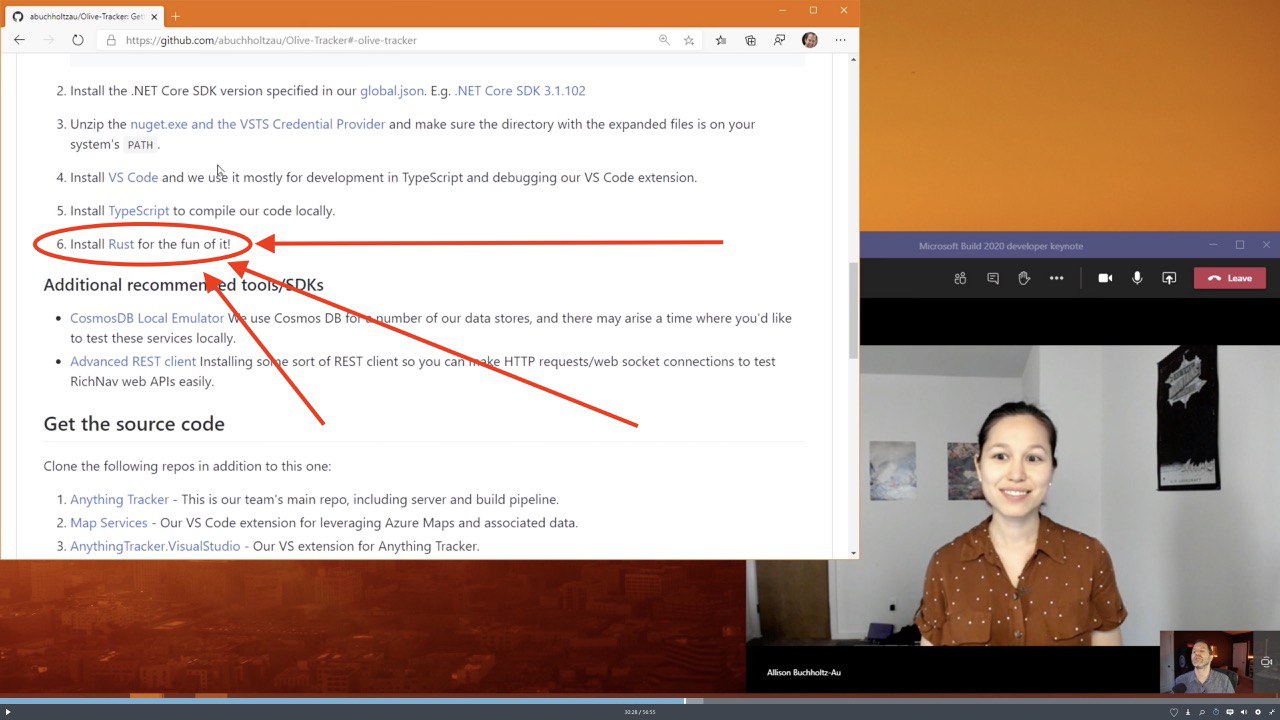Open the Rust link
The height and width of the screenshot is (720, 1280).
coord(121,244)
